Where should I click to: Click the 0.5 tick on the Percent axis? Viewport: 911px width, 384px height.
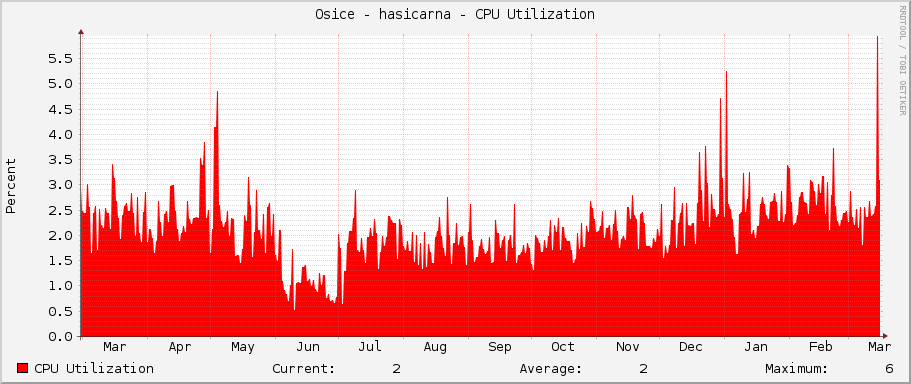click(x=60, y=311)
